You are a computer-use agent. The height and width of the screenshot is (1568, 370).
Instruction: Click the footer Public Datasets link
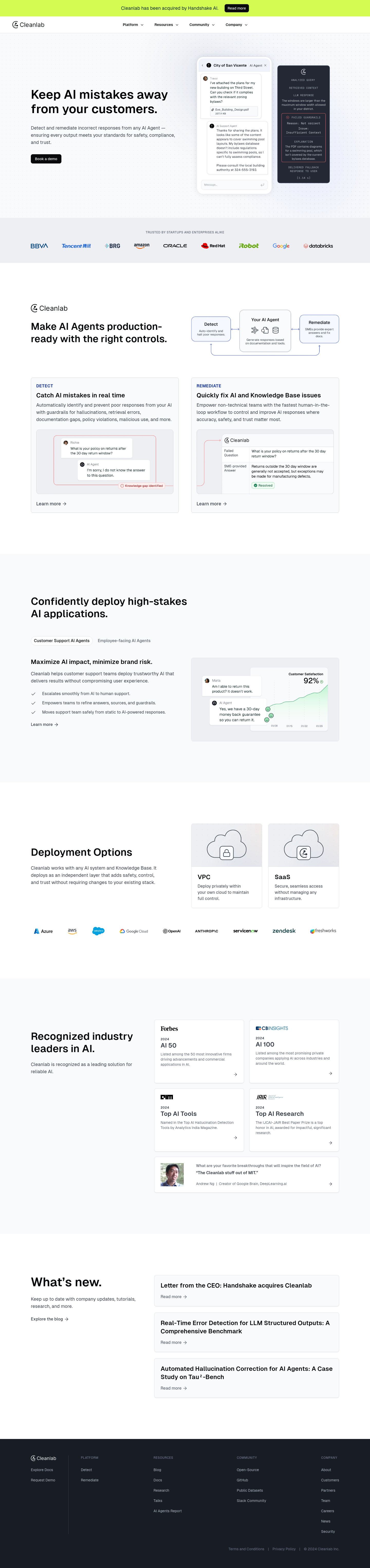(249, 1490)
